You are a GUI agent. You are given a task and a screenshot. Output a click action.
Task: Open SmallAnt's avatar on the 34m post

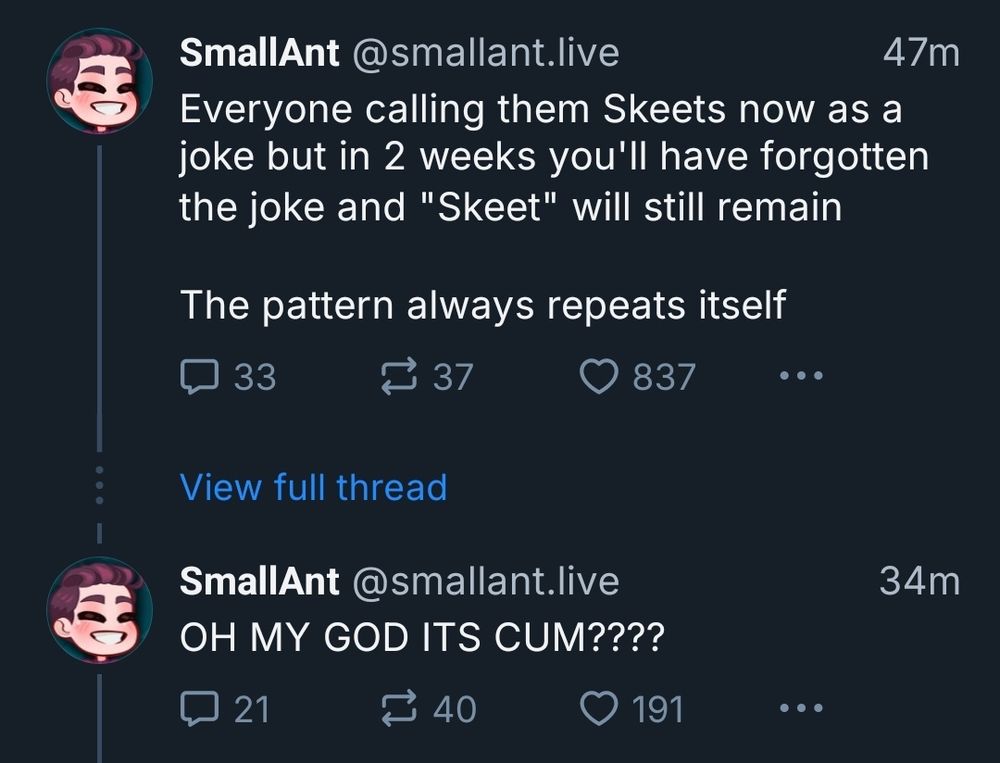(x=101, y=610)
